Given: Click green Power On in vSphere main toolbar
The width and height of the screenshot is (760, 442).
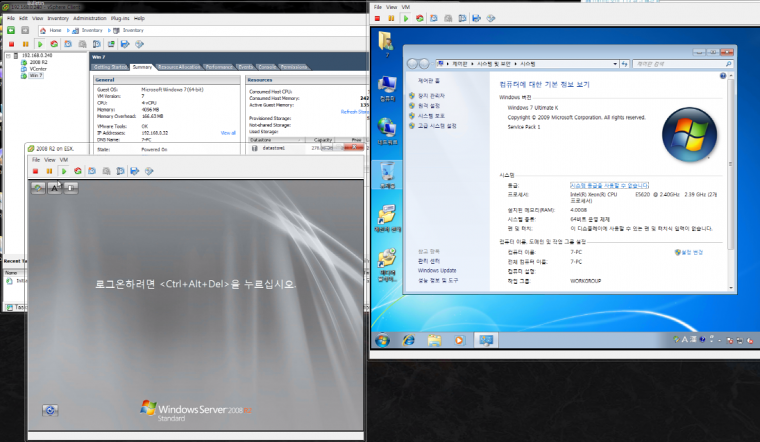Looking at the screenshot, I should coord(40,44).
